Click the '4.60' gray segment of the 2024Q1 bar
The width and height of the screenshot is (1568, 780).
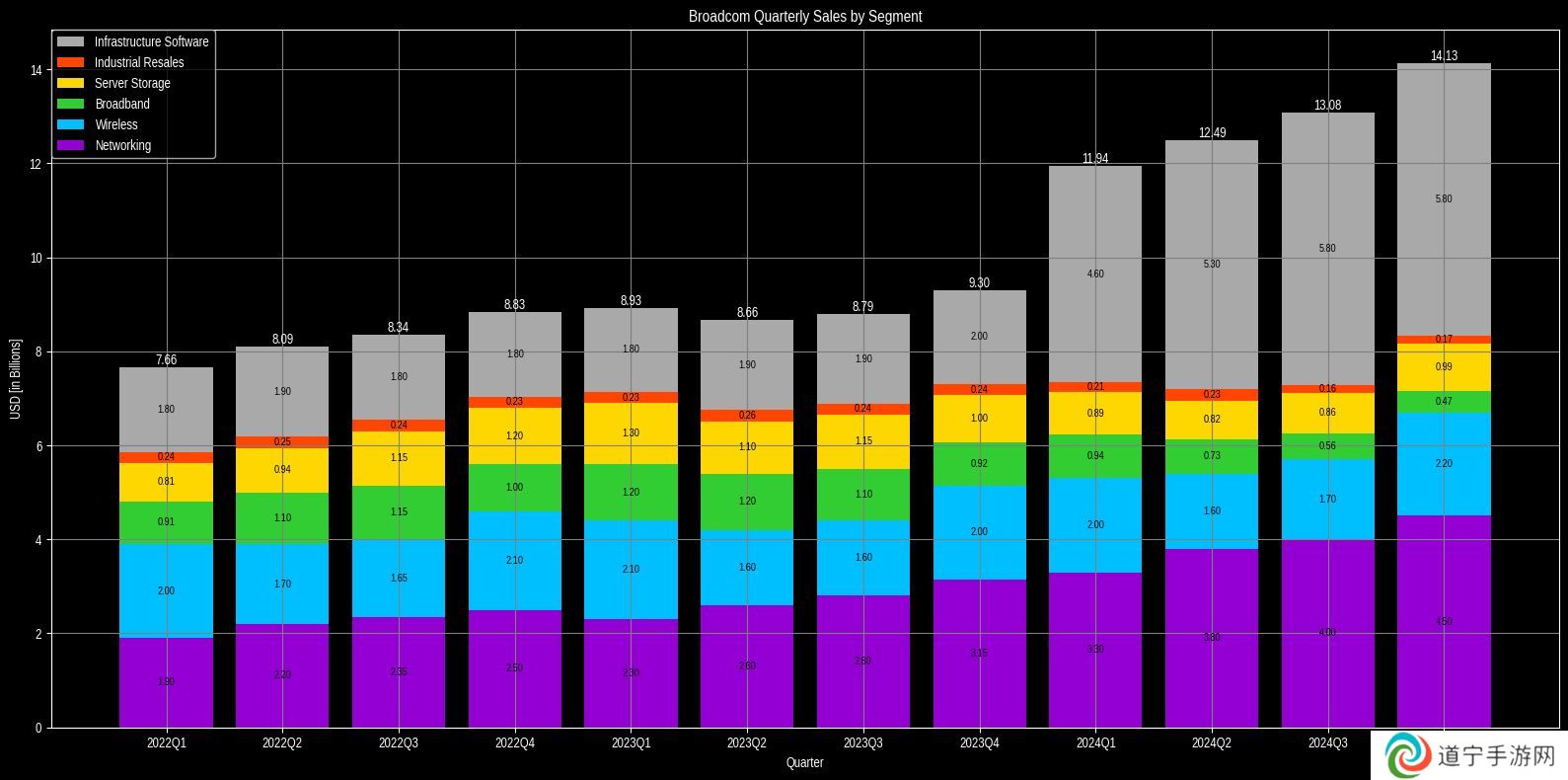(x=1095, y=273)
